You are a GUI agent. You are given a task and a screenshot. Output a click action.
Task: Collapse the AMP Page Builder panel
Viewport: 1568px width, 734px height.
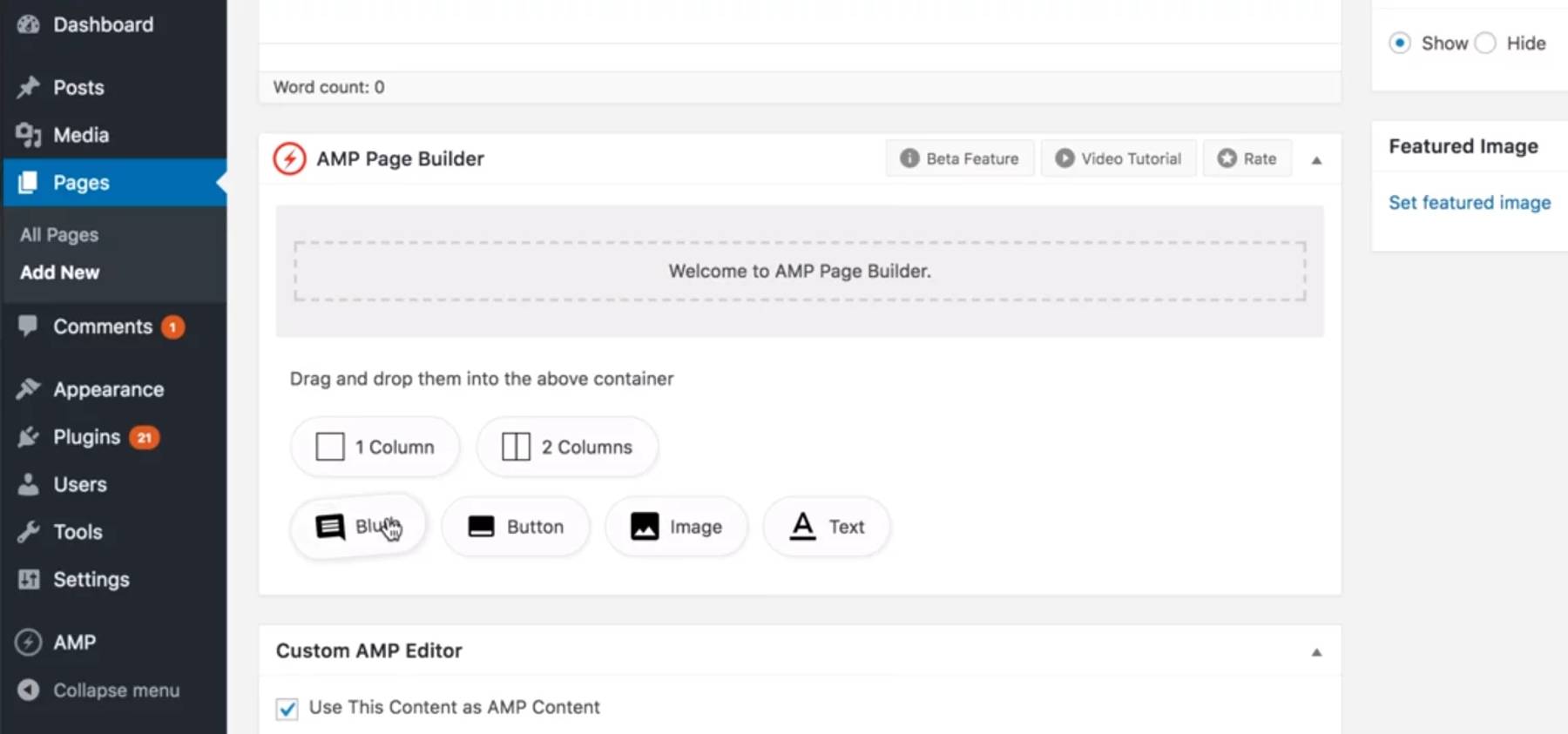(1316, 160)
